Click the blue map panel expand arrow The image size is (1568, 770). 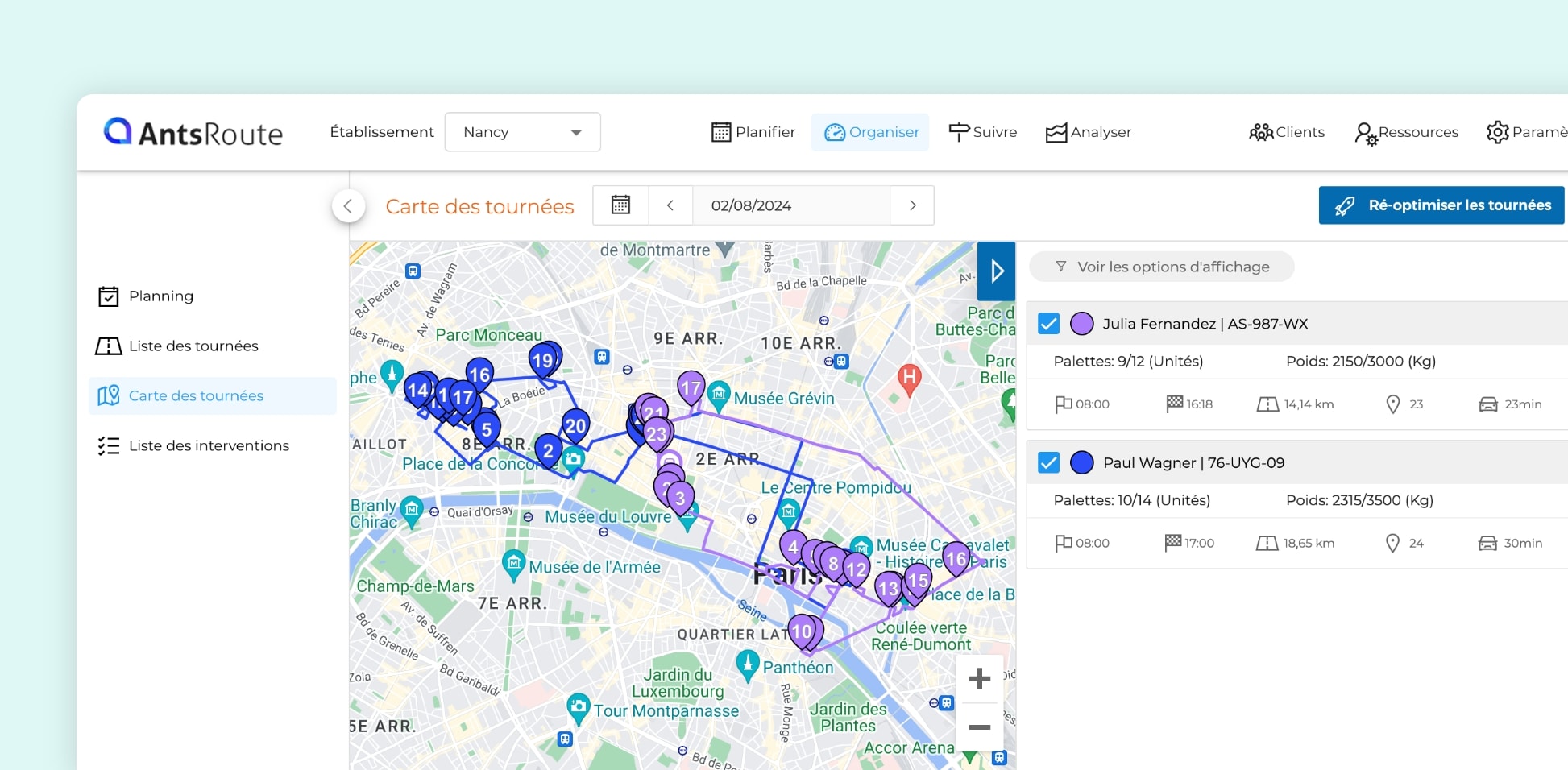997,271
